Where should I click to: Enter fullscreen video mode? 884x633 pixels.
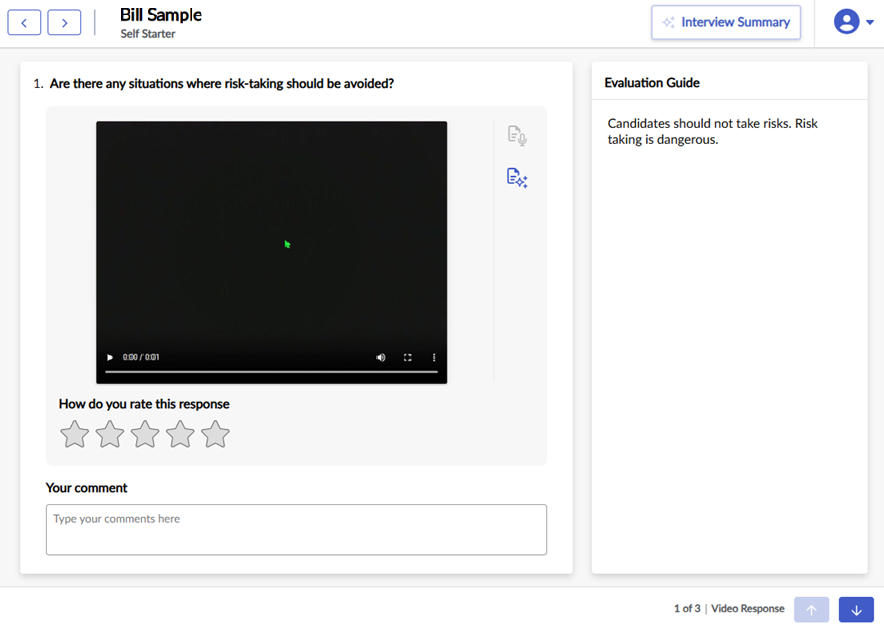[408, 357]
